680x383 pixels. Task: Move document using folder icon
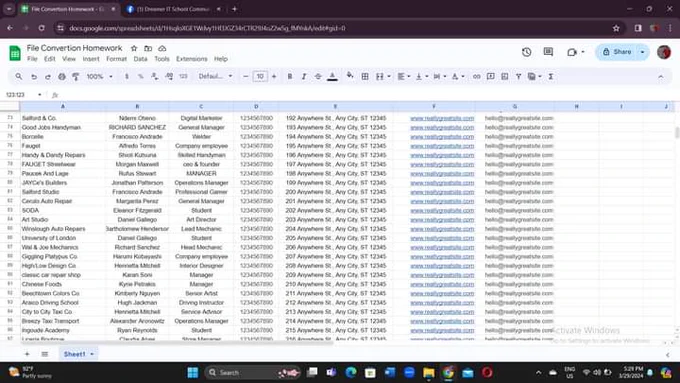(148, 48)
